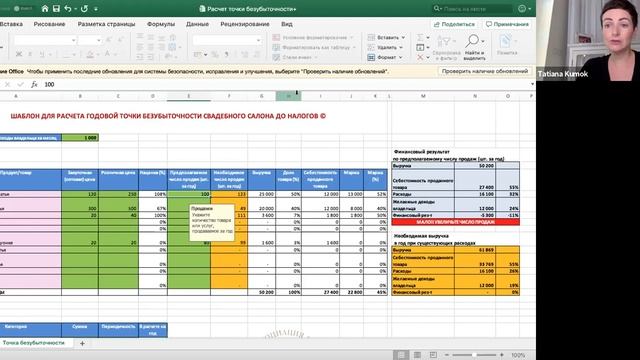Open the Вставить cells dropdown
The width and height of the screenshot is (640, 360).
click(x=386, y=37)
